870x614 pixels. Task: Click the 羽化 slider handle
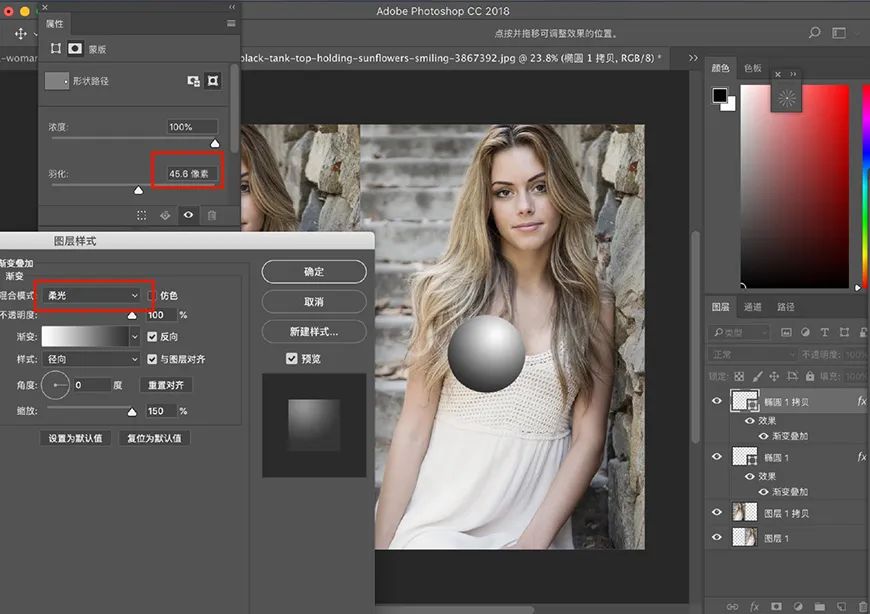coord(139,190)
